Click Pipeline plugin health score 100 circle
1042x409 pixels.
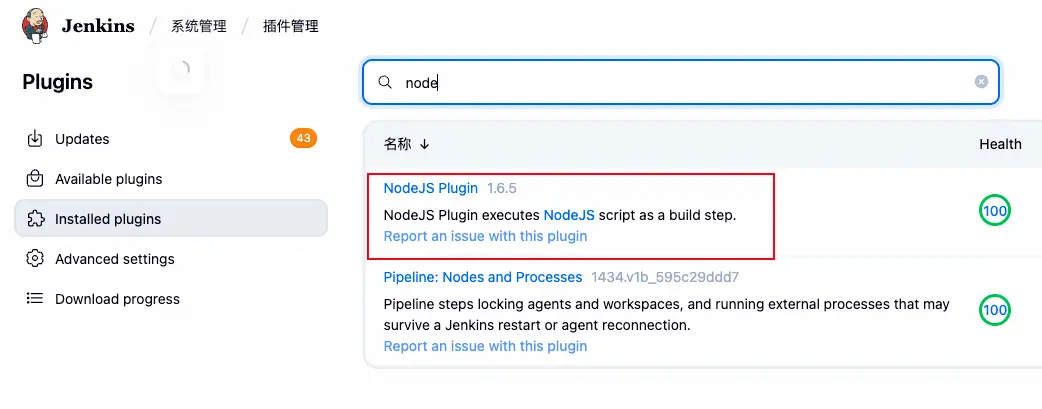pyautogui.click(x=994, y=310)
